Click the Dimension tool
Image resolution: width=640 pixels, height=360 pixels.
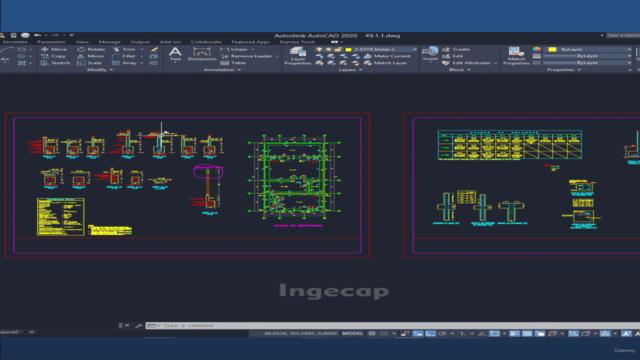pyautogui.click(x=202, y=54)
